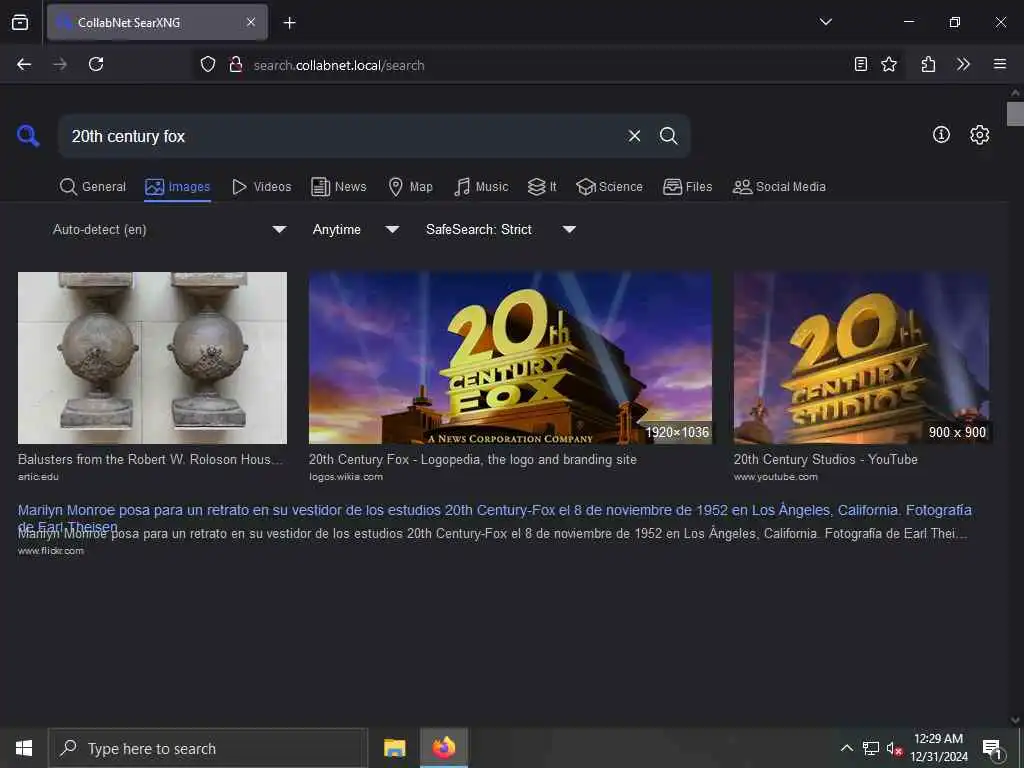
Task: Change the SafeSearch: Strict dropdown
Action: tap(500, 229)
